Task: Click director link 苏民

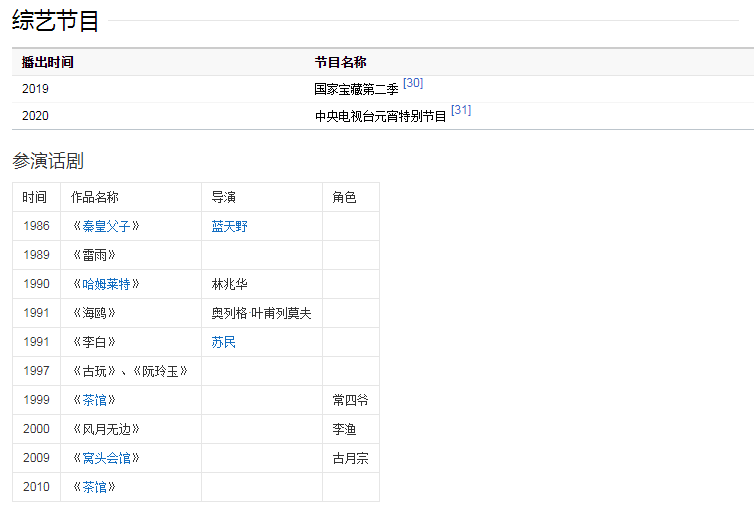Action: pos(223,342)
